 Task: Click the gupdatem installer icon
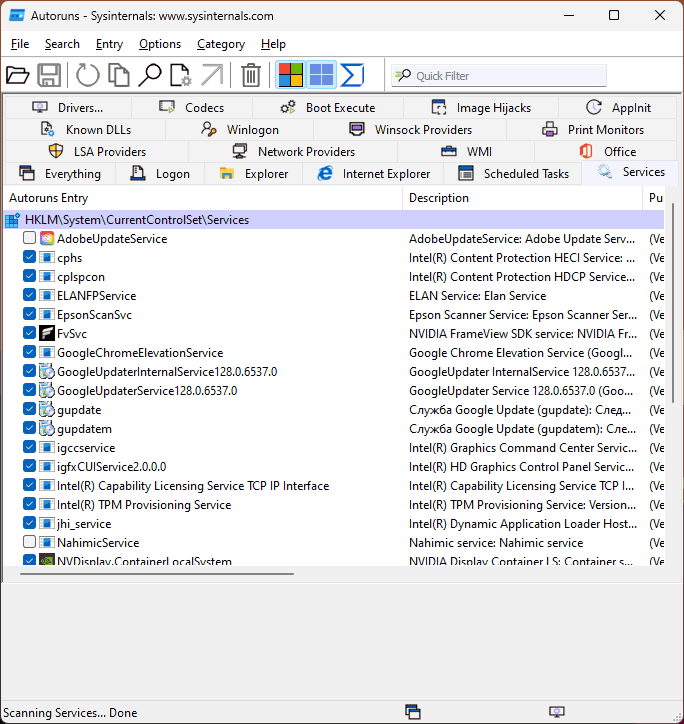coord(47,428)
